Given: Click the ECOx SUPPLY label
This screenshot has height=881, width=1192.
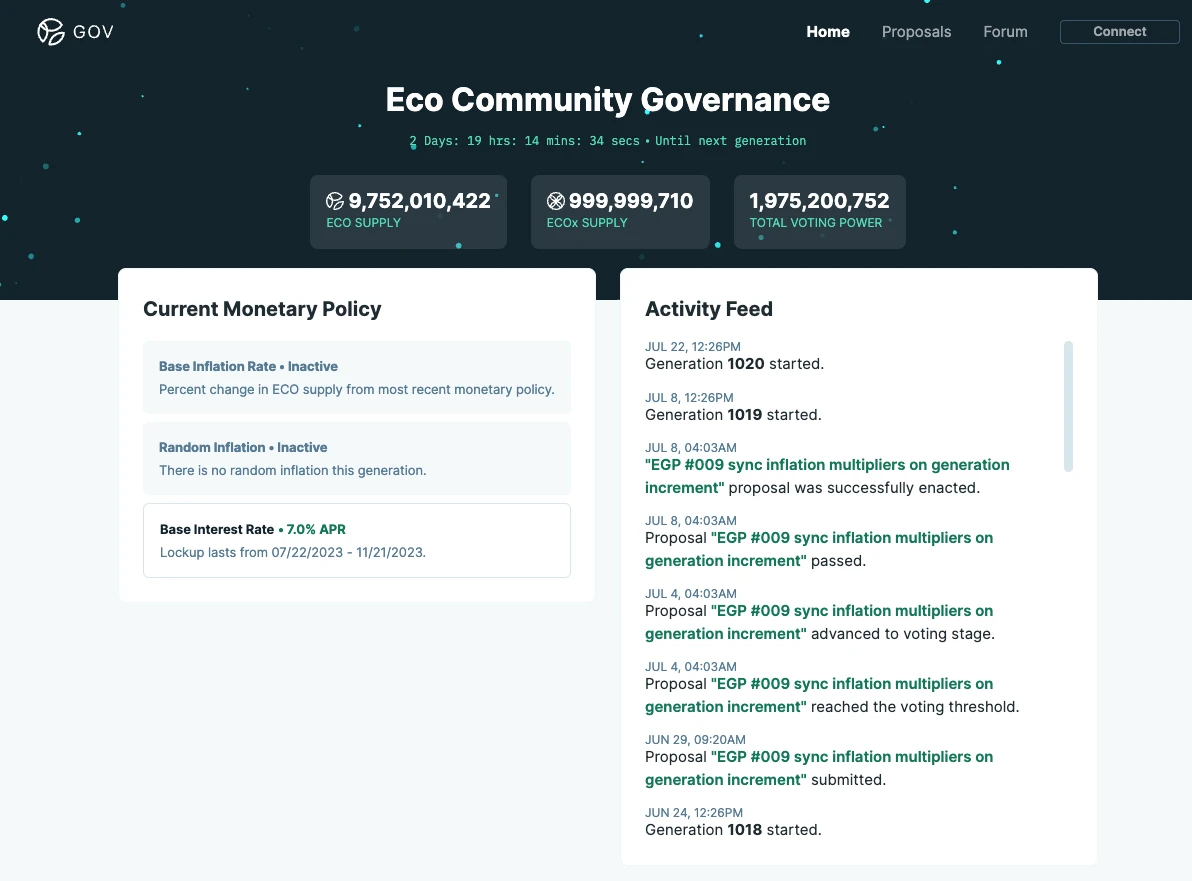Looking at the screenshot, I should tap(587, 223).
